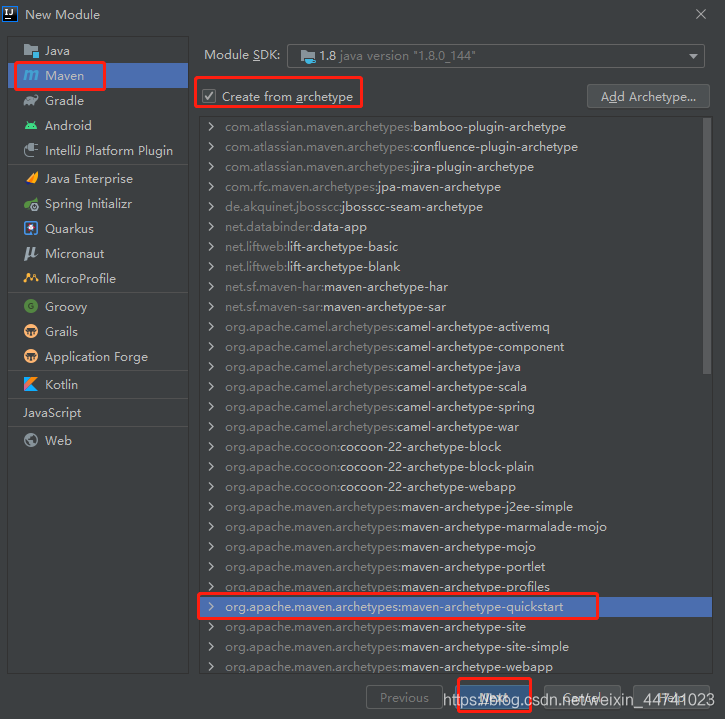Select camel-archetype-spring row
Image resolution: width=725 pixels, height=719 pixels.
[x=455, y=406]
